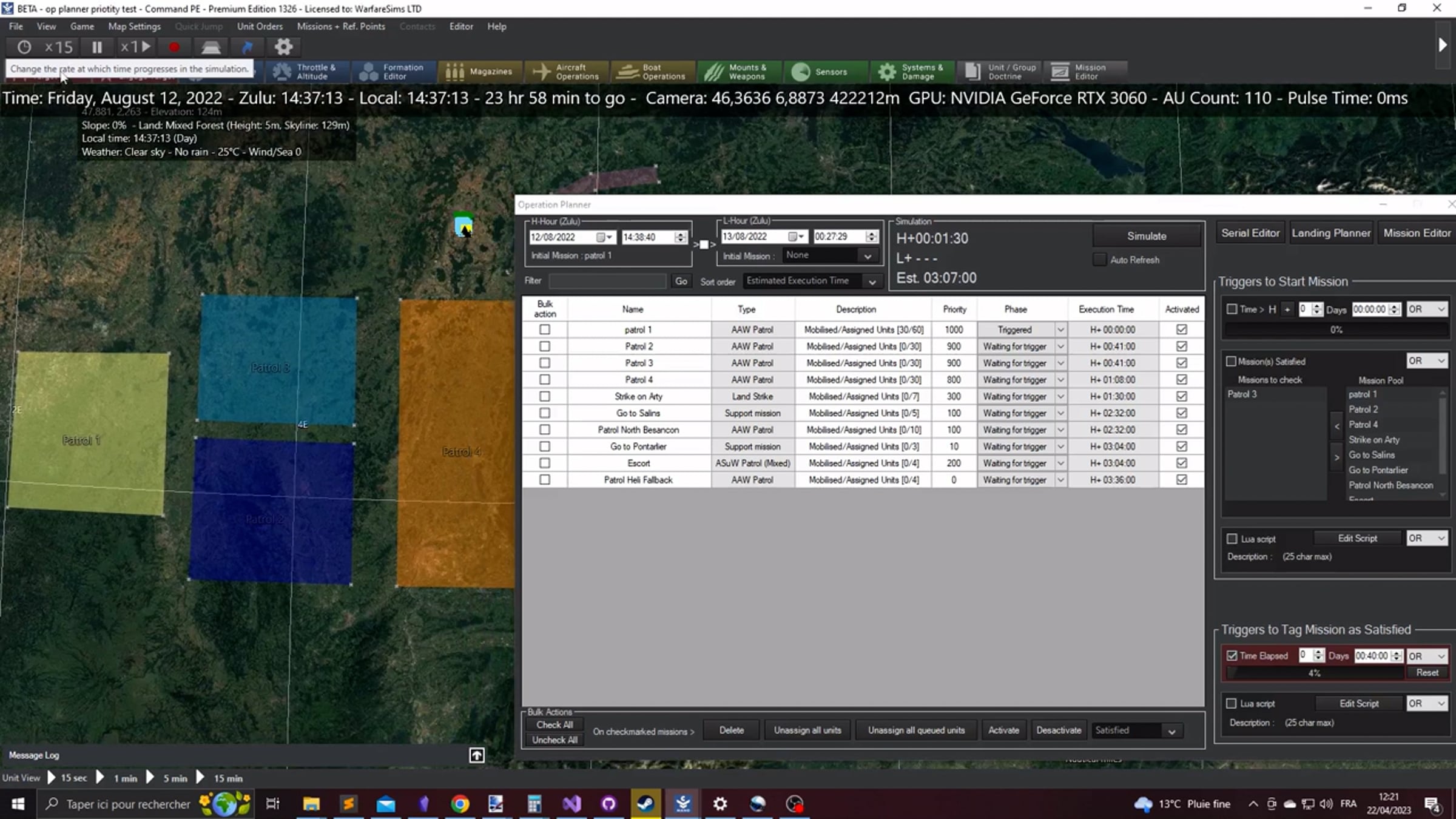
Task: Expand the Message Log with arrow icon
Action: point(477,755)
